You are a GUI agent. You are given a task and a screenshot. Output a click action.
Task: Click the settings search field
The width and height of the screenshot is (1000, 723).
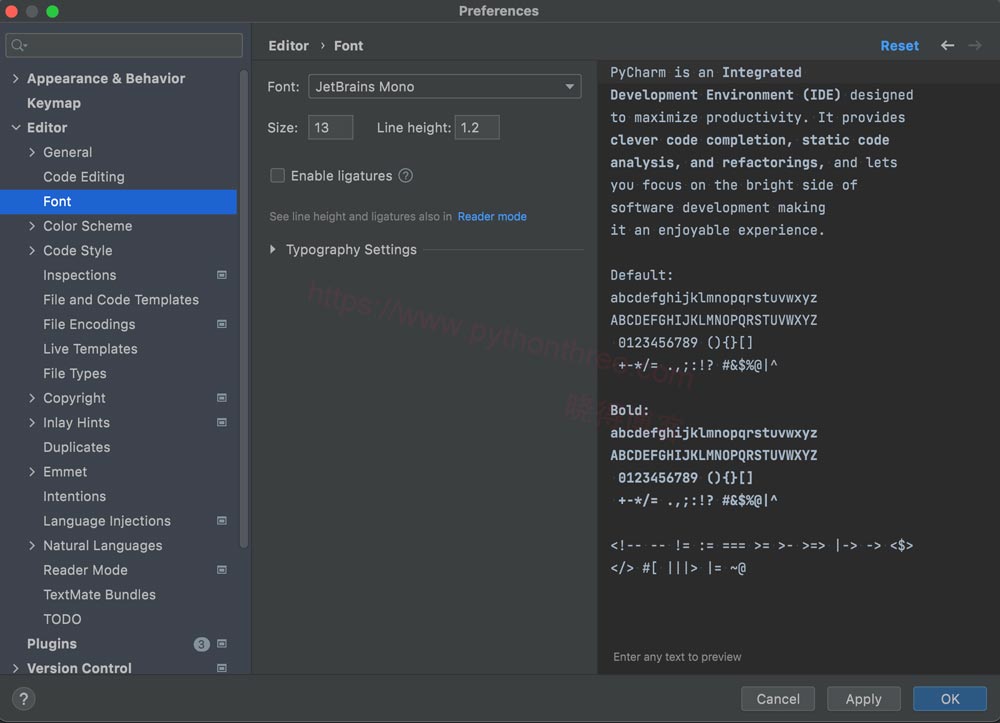pos(124,45)
